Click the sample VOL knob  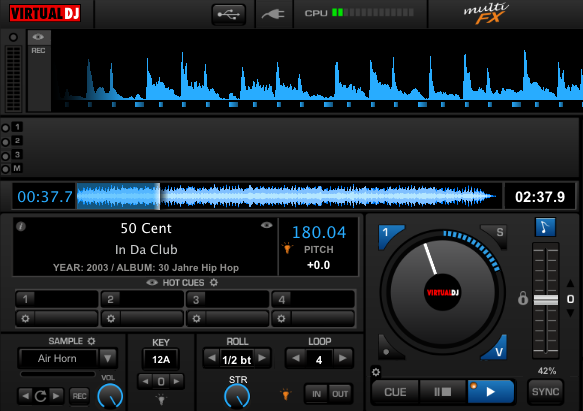(110, 396)
